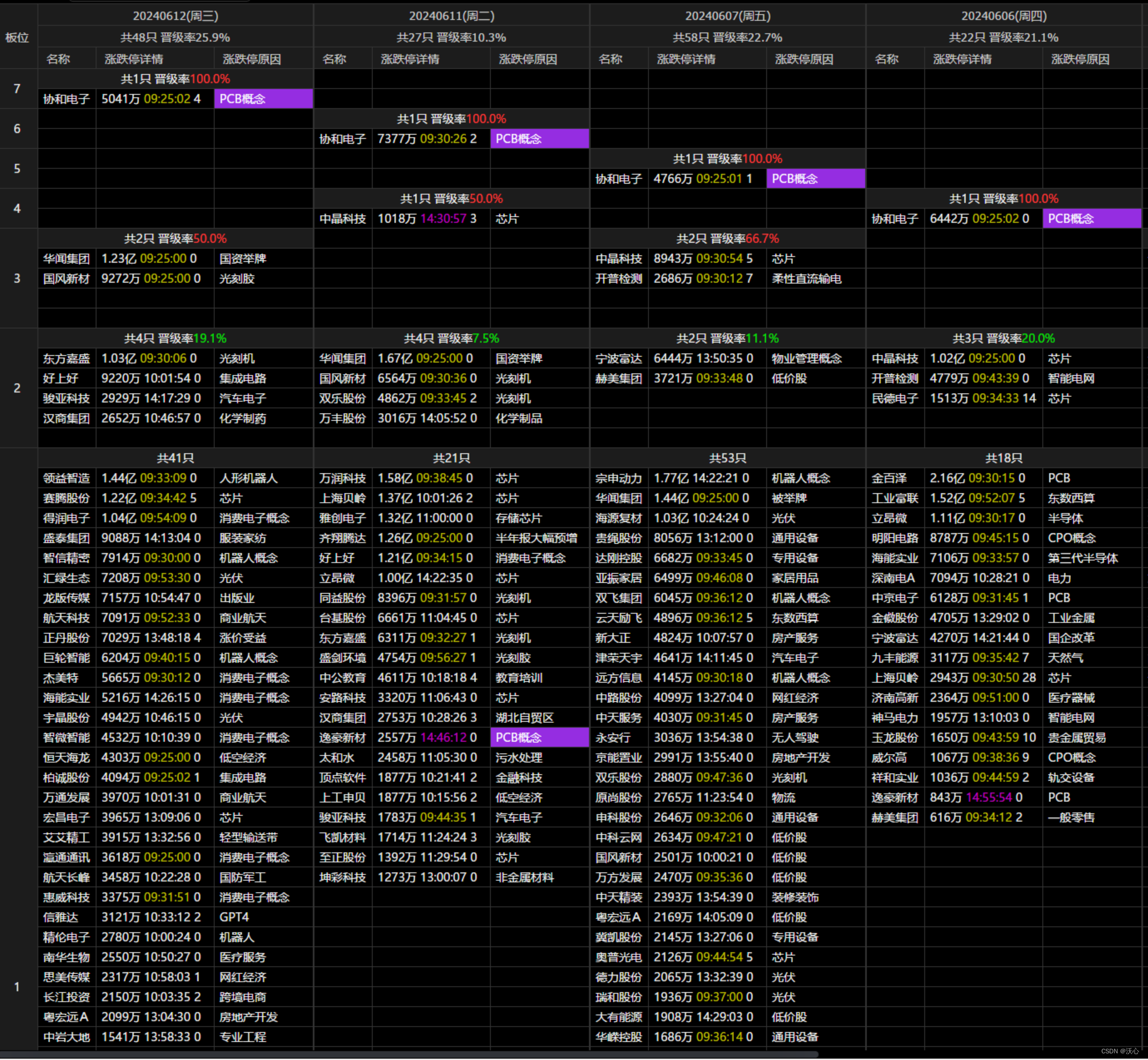This screenshot has height=1060, width=1148.
Task: Click 共3只 晋级率20.0% summary
Action: (x=1004, y=338)
